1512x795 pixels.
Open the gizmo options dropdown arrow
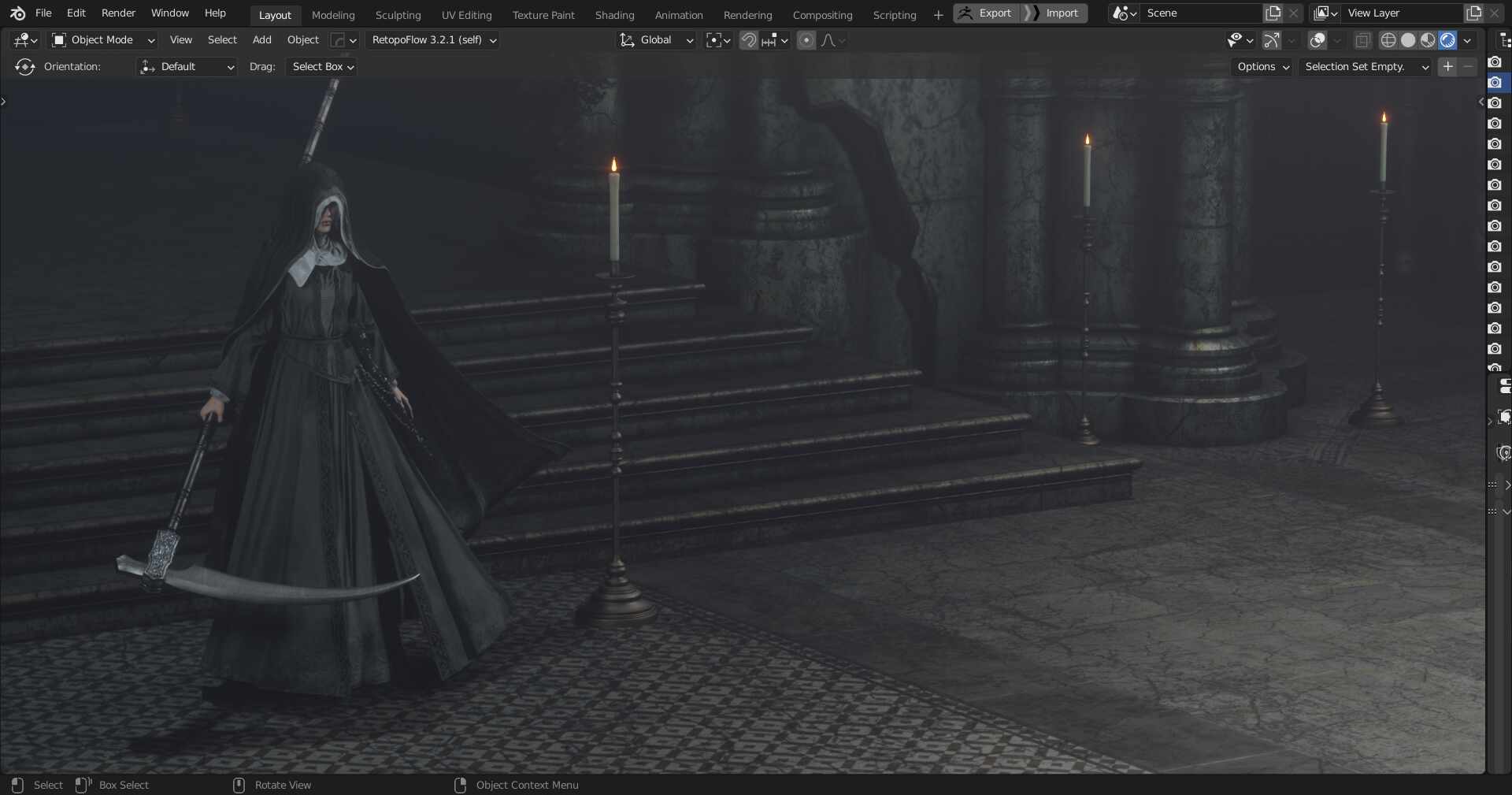tap(1291, 40)
